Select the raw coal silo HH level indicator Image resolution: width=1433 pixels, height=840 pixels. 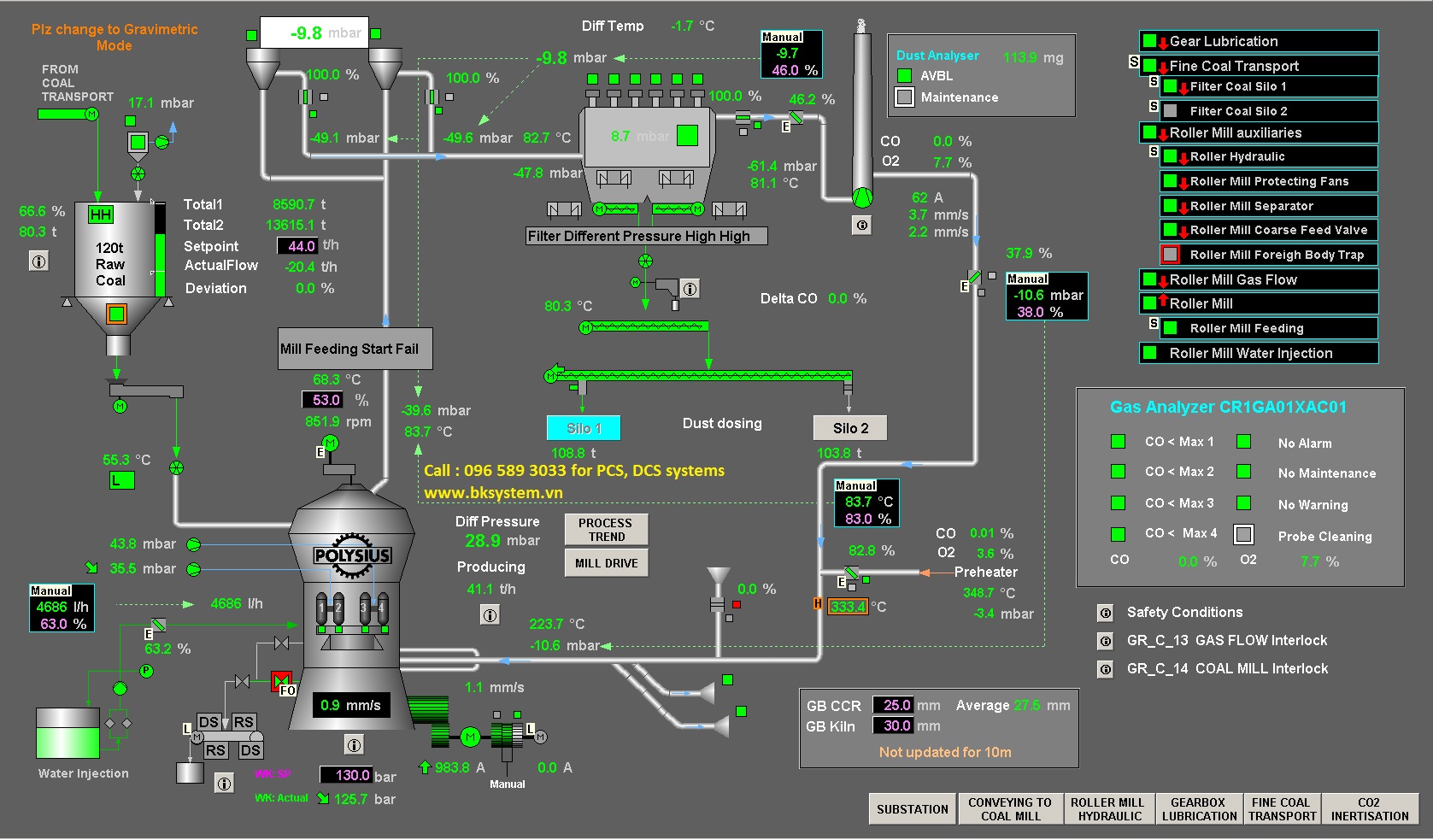pyautogui.click(x=101, y=214)
